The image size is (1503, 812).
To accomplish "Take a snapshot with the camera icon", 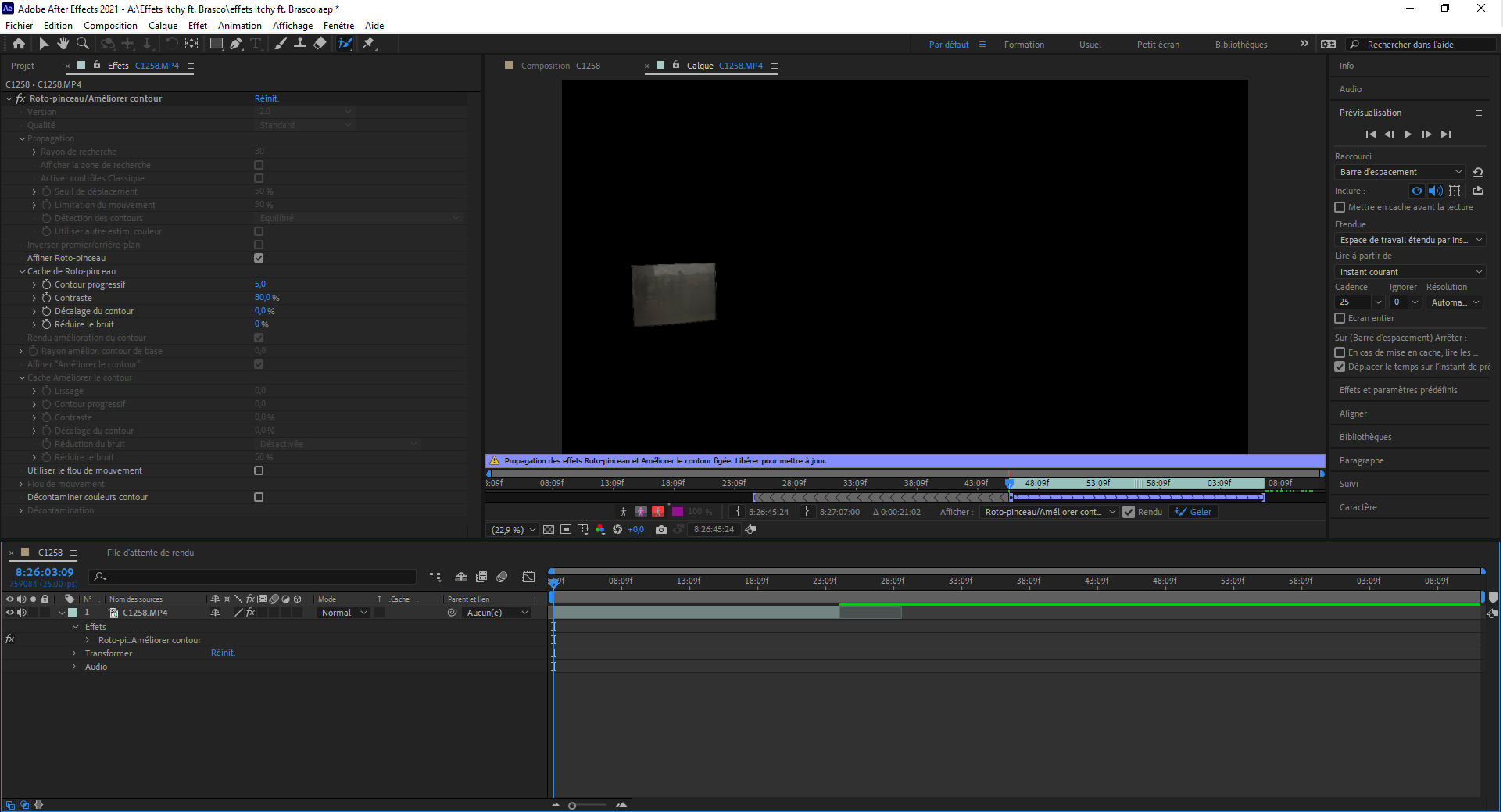I will [661, 530].
